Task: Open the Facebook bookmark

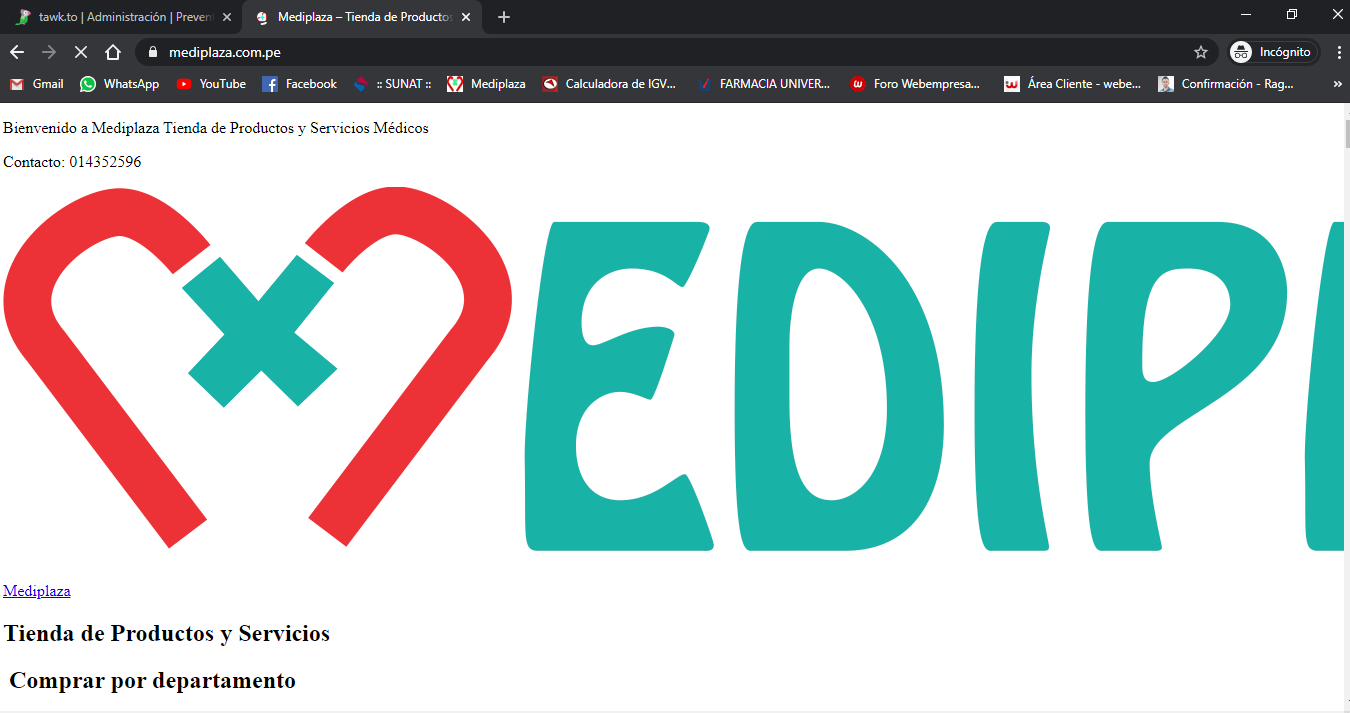Action: pos(299,84)
